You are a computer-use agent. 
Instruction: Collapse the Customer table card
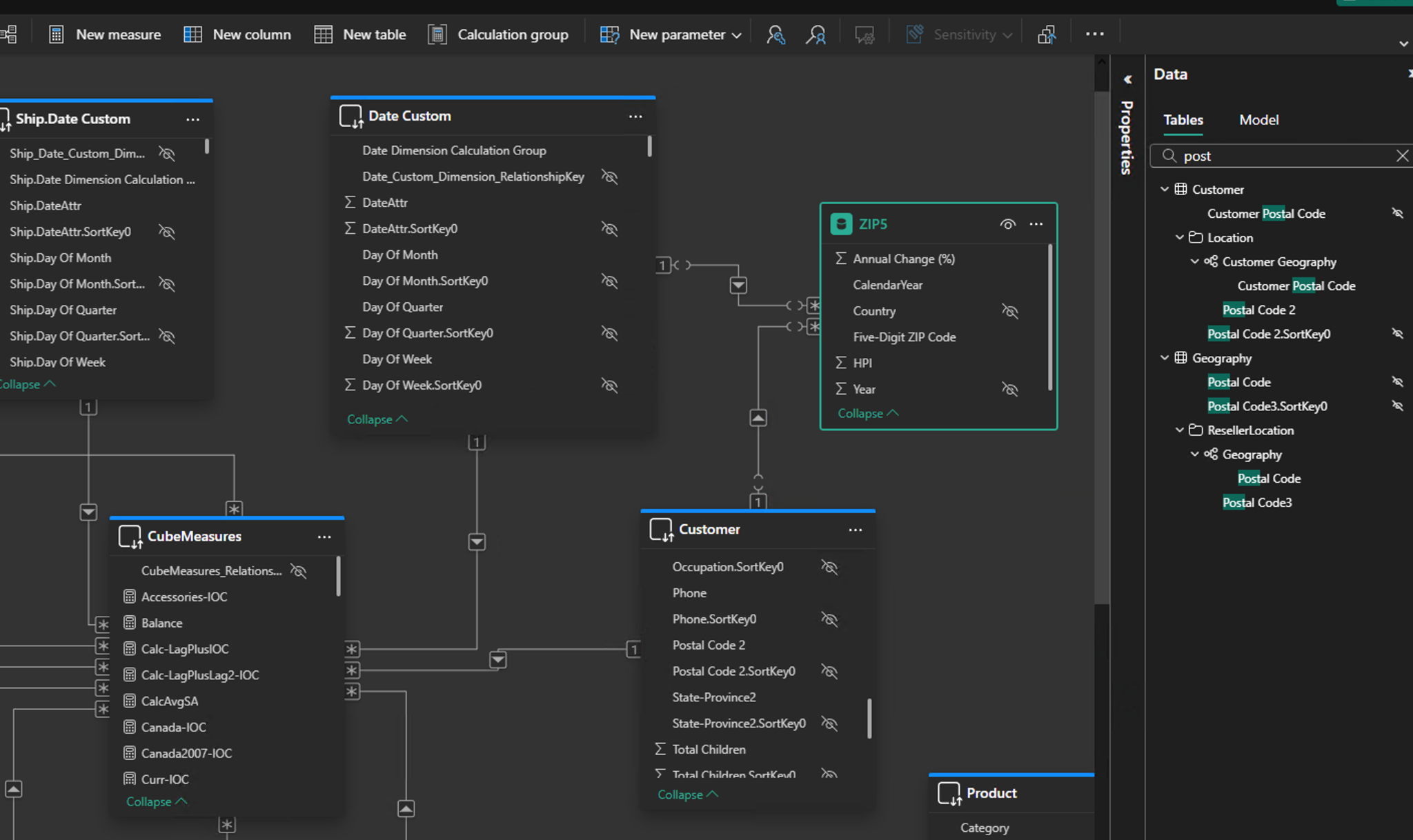pyautogui.click(x=687, y=794)
